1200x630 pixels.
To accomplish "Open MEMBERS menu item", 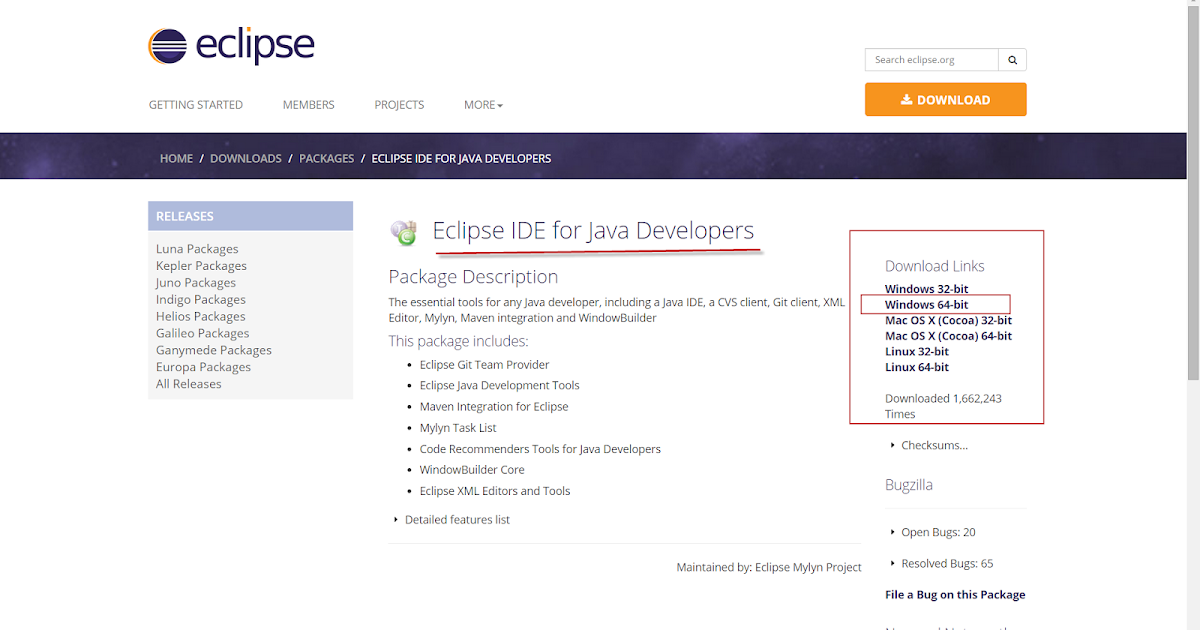I will click(x=308, y=105).
